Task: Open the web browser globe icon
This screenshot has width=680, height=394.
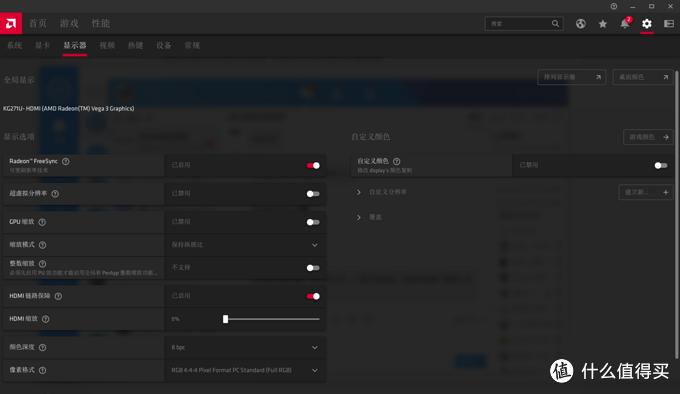Action: click(x=581, y=24)
